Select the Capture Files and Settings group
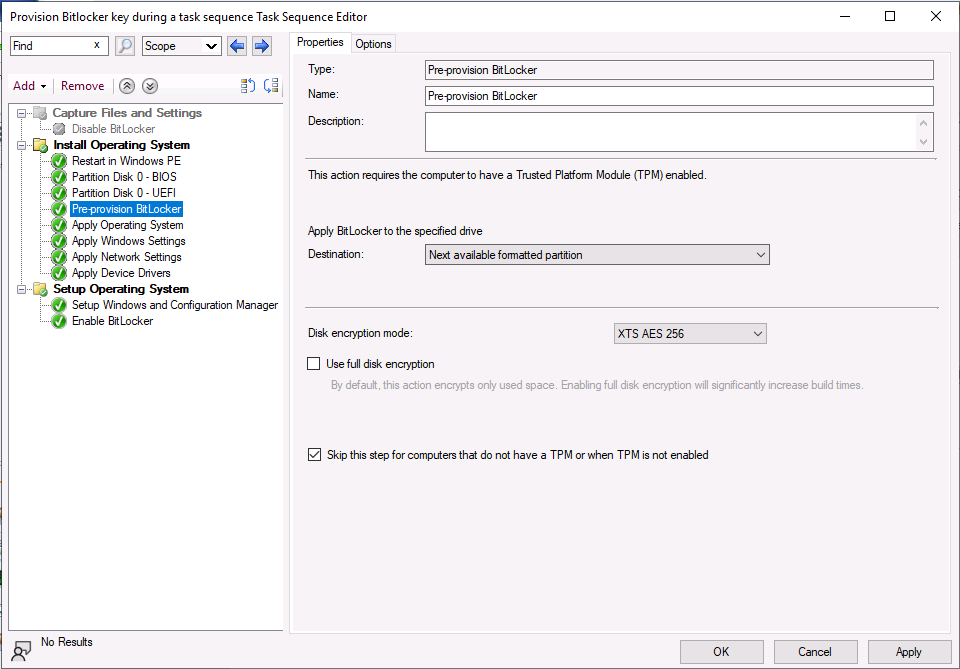 (x=127, y=113)
